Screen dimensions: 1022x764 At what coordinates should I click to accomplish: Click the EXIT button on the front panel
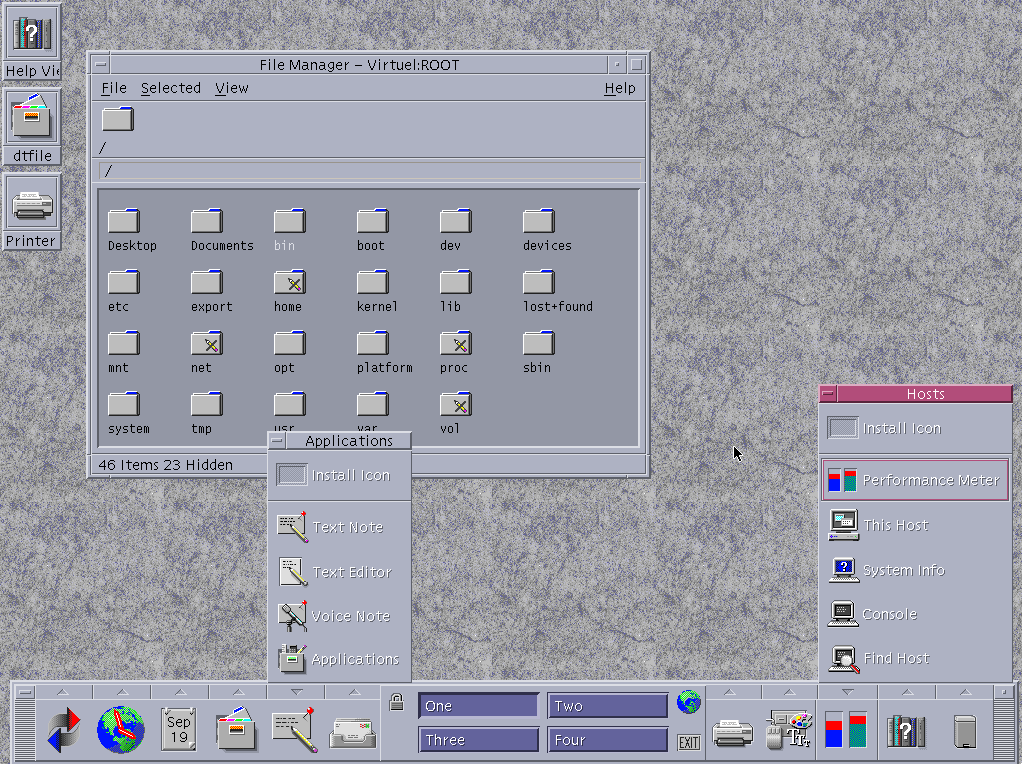(x=688, y=742)
